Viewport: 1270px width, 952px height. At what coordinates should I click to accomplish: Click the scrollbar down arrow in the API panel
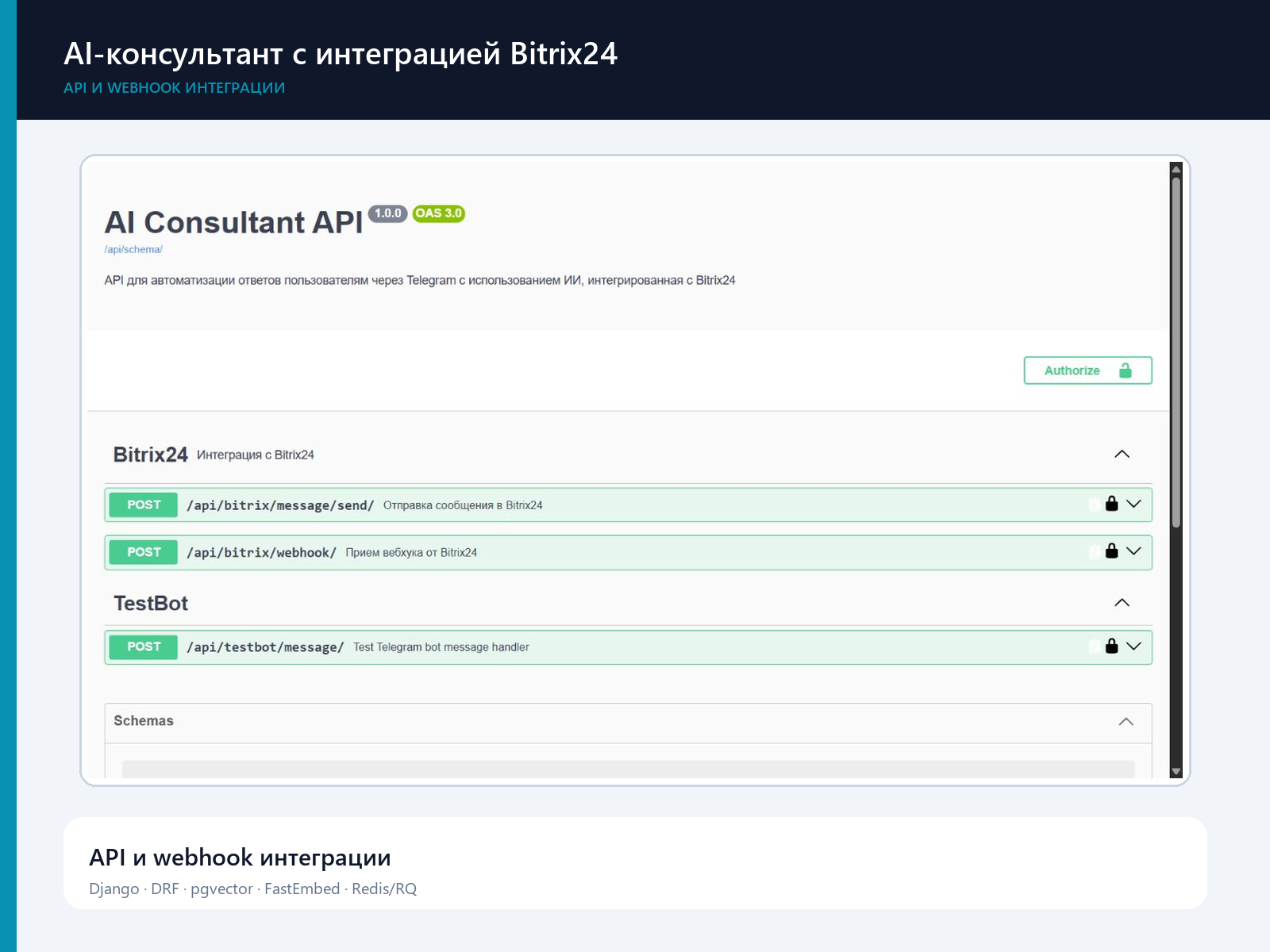point(1176,771)
